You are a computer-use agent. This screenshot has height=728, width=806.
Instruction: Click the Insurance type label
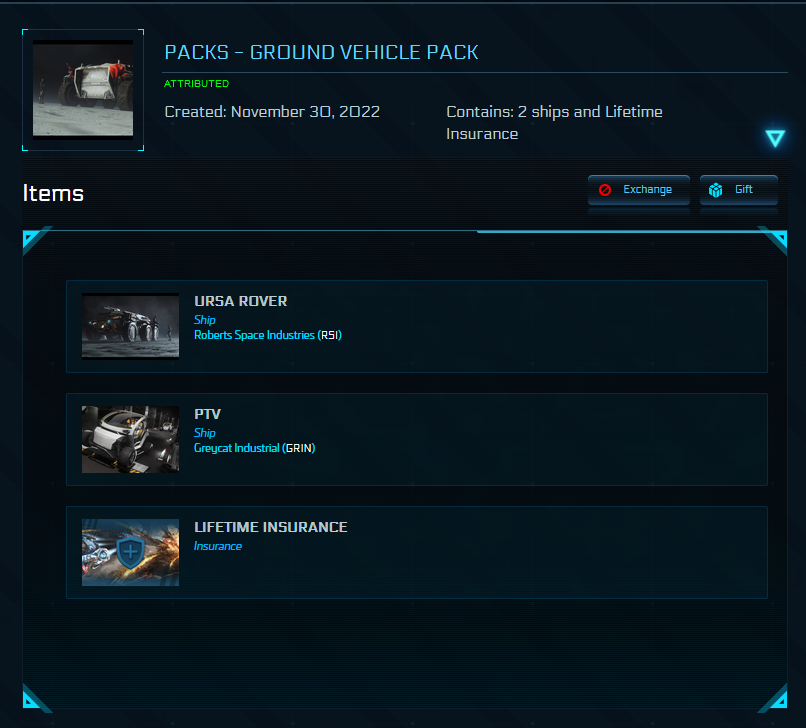217,546
